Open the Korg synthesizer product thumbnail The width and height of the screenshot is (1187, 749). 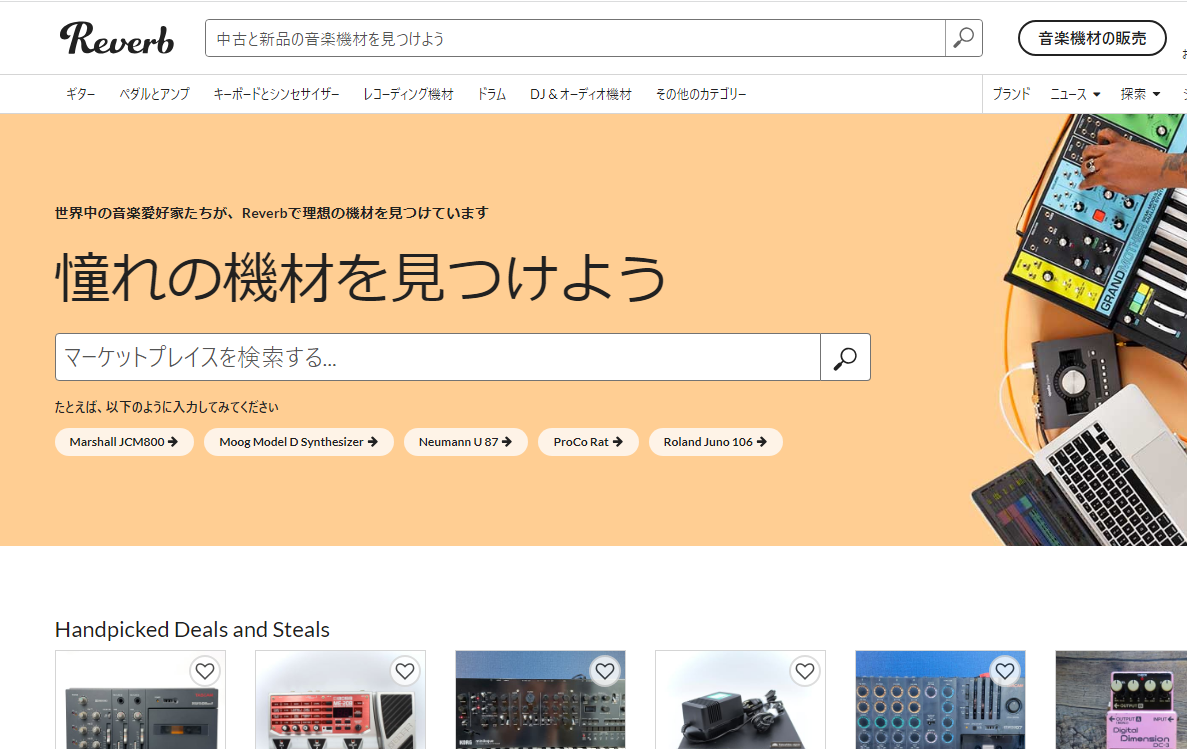pos(541,700)
